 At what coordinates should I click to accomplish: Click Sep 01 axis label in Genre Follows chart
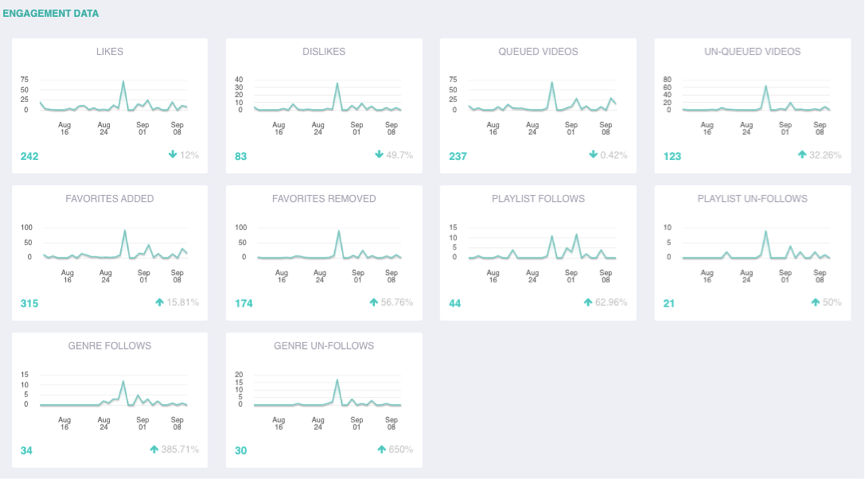[x=143, y=423]
